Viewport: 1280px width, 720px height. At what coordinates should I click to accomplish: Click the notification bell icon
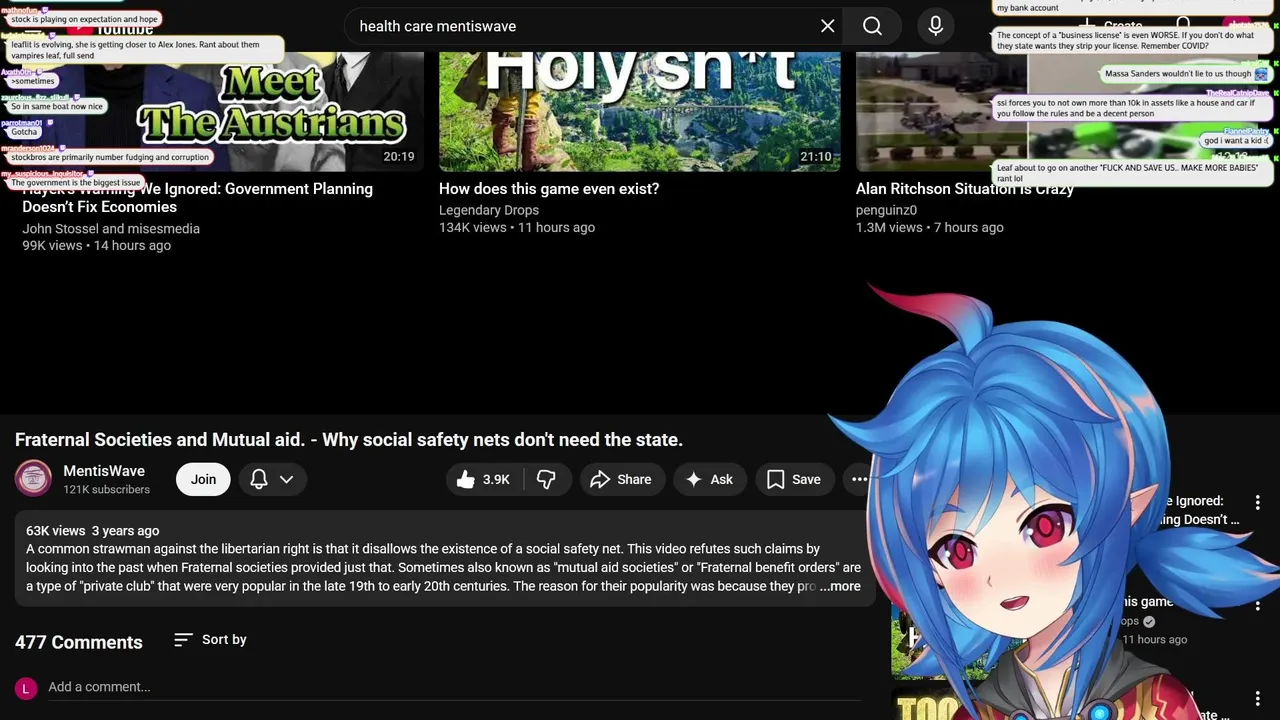coord(259,479)
